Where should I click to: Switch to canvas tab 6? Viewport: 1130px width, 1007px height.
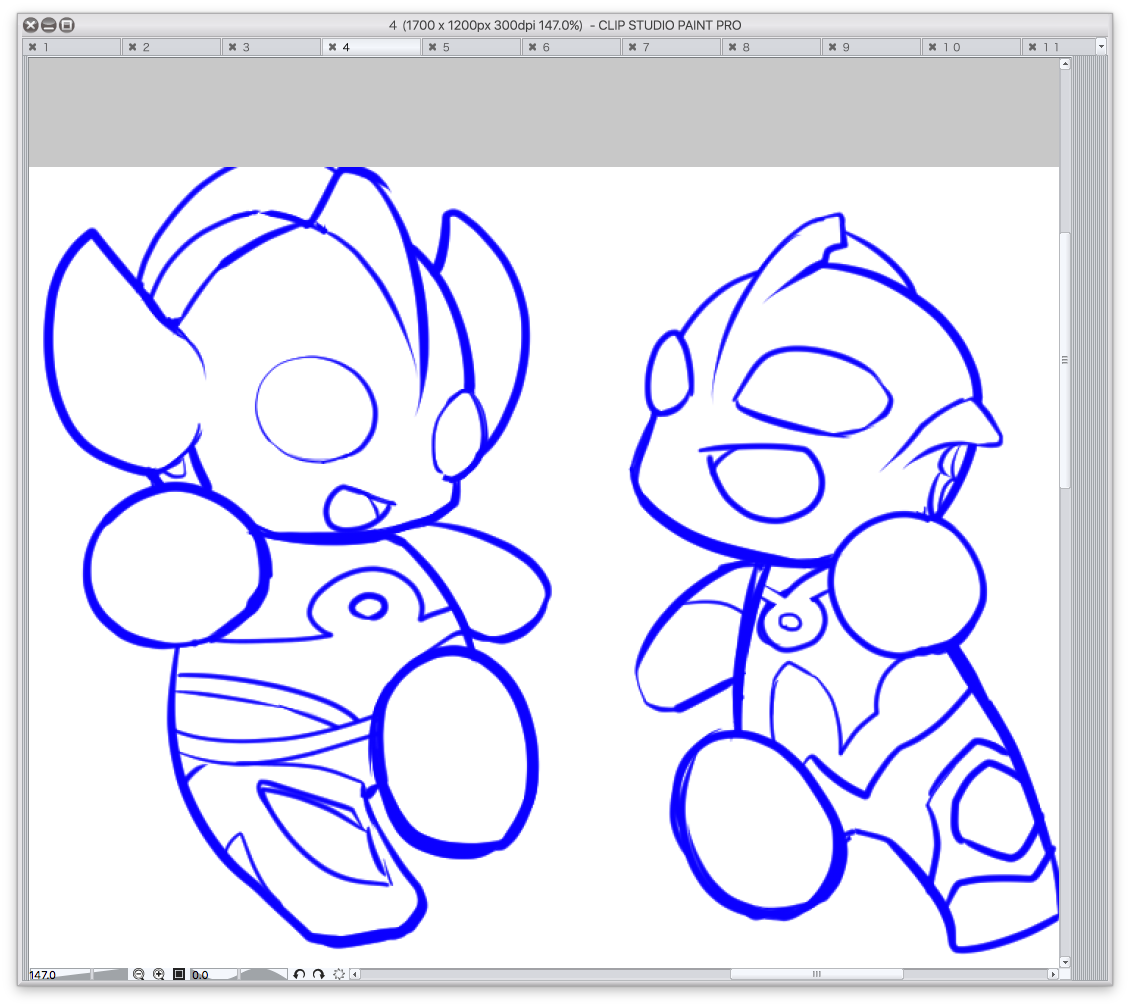572,47
